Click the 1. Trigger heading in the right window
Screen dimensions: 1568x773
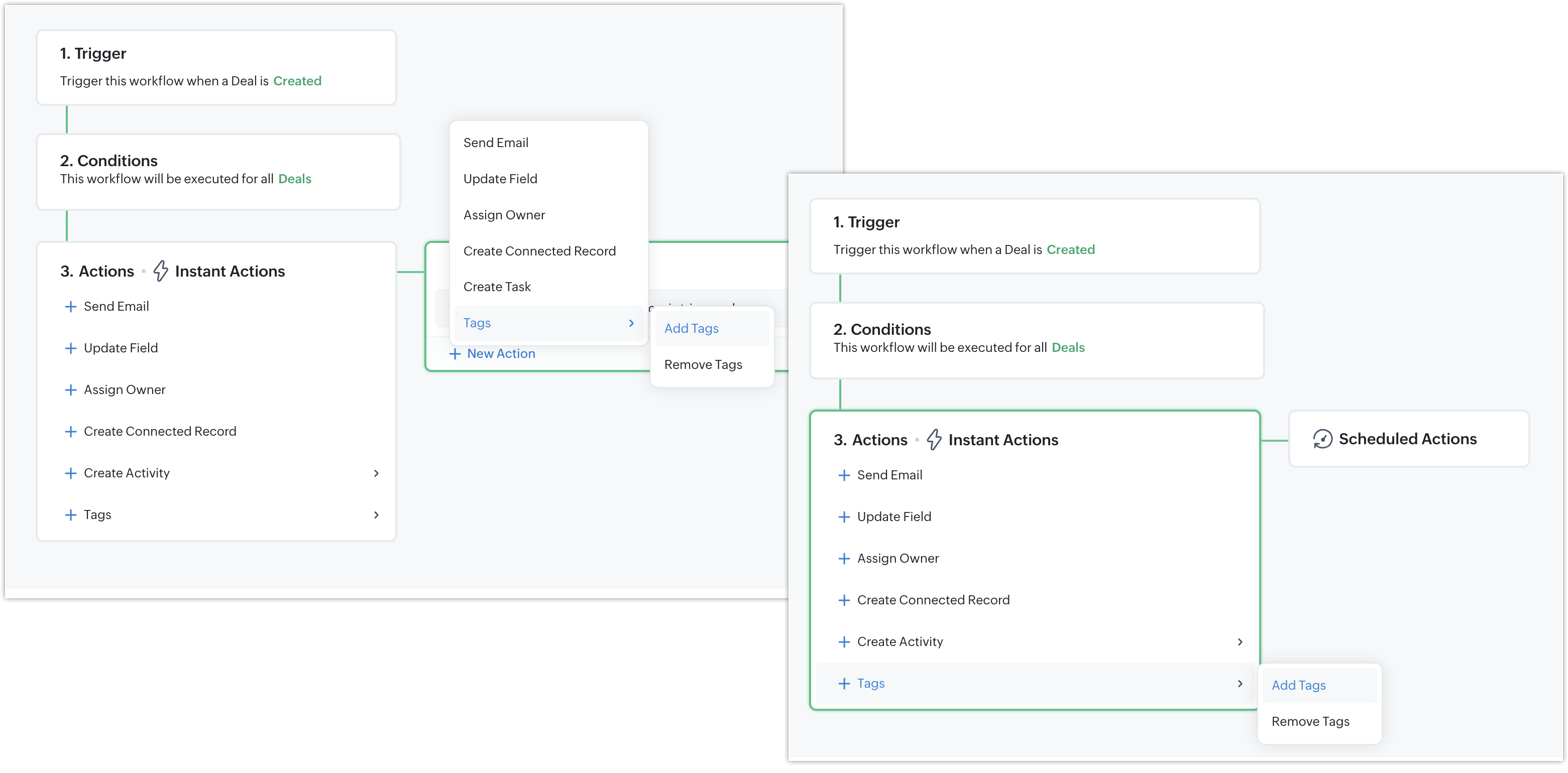[866, 222]
